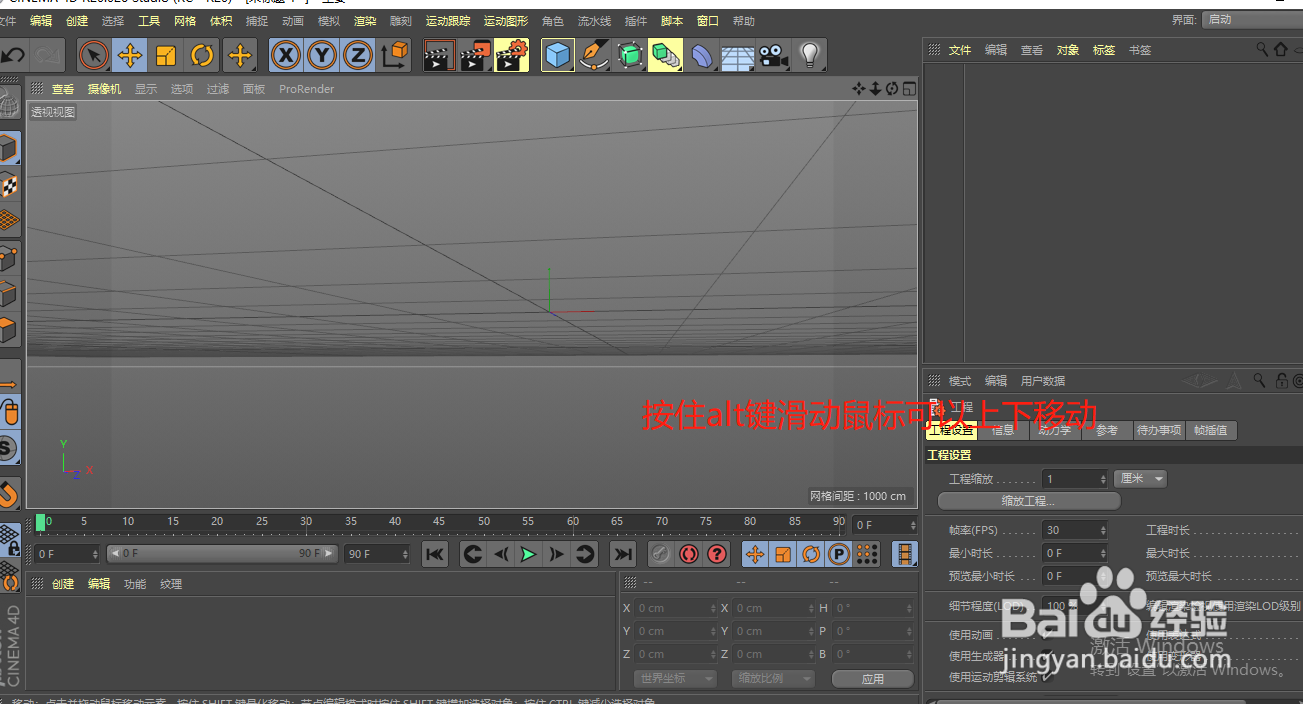The height and width of the screenshot is (704, 1303).
Task: Open the timeline film strip icon
Action: [x=905, y=554]
